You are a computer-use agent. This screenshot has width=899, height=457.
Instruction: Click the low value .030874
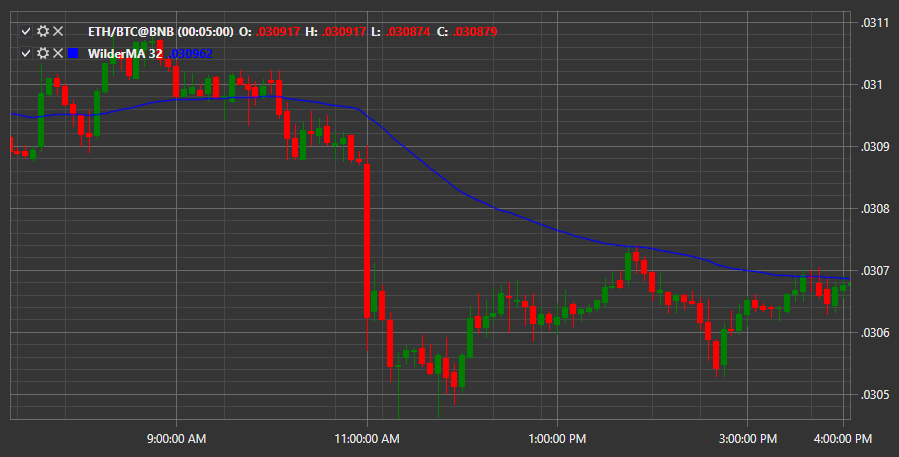(408, 32)
